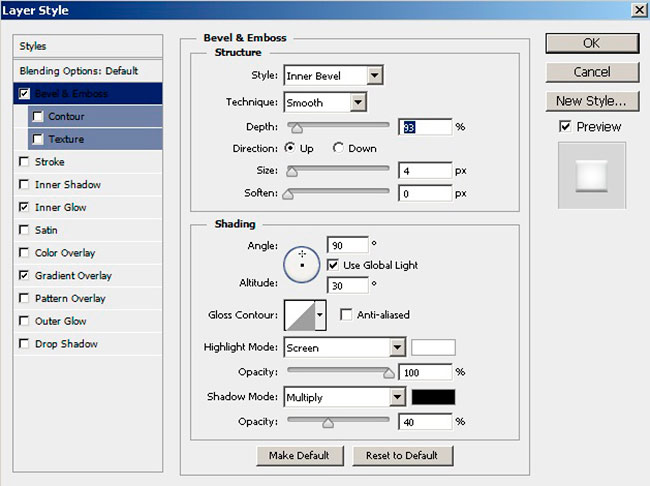Viewport: 650px width, 486px height.
Task: Click the style preview thumbnail
Action: (592, 175)
